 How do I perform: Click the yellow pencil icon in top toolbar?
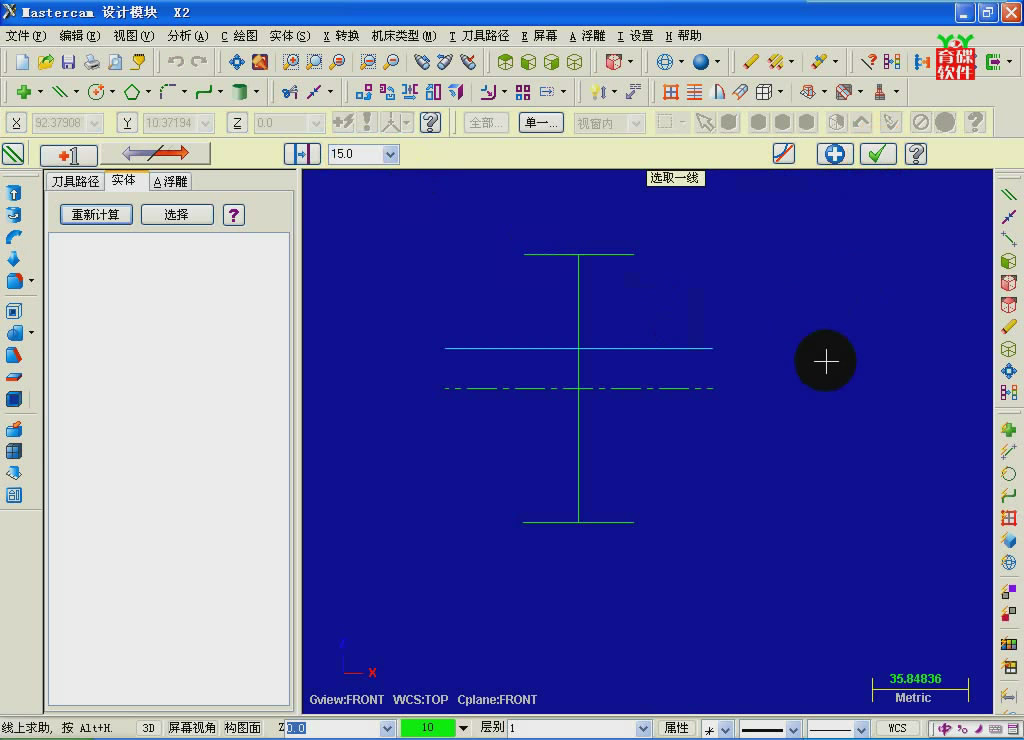[750, 62]
